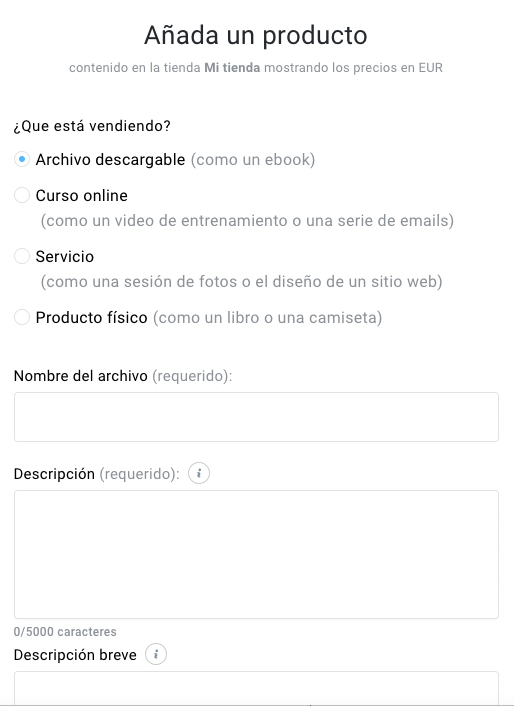The image size is (514, 706).
Task: Choose the Curso online radio button
Action: point(22,195)
